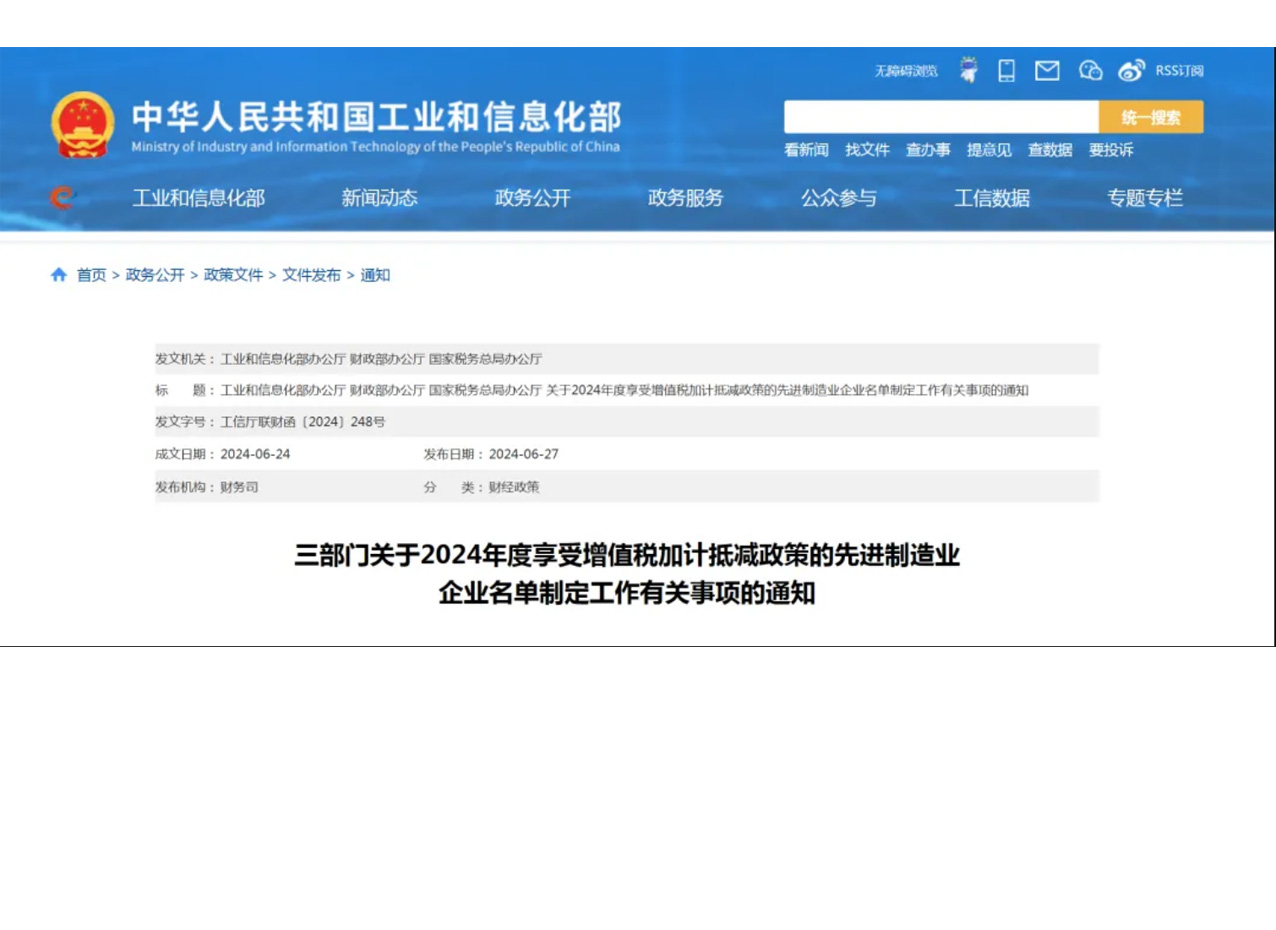The image size is (1276, 930).
Task: Click the English ministry name under the title
Action: click(x=376, y=147)
